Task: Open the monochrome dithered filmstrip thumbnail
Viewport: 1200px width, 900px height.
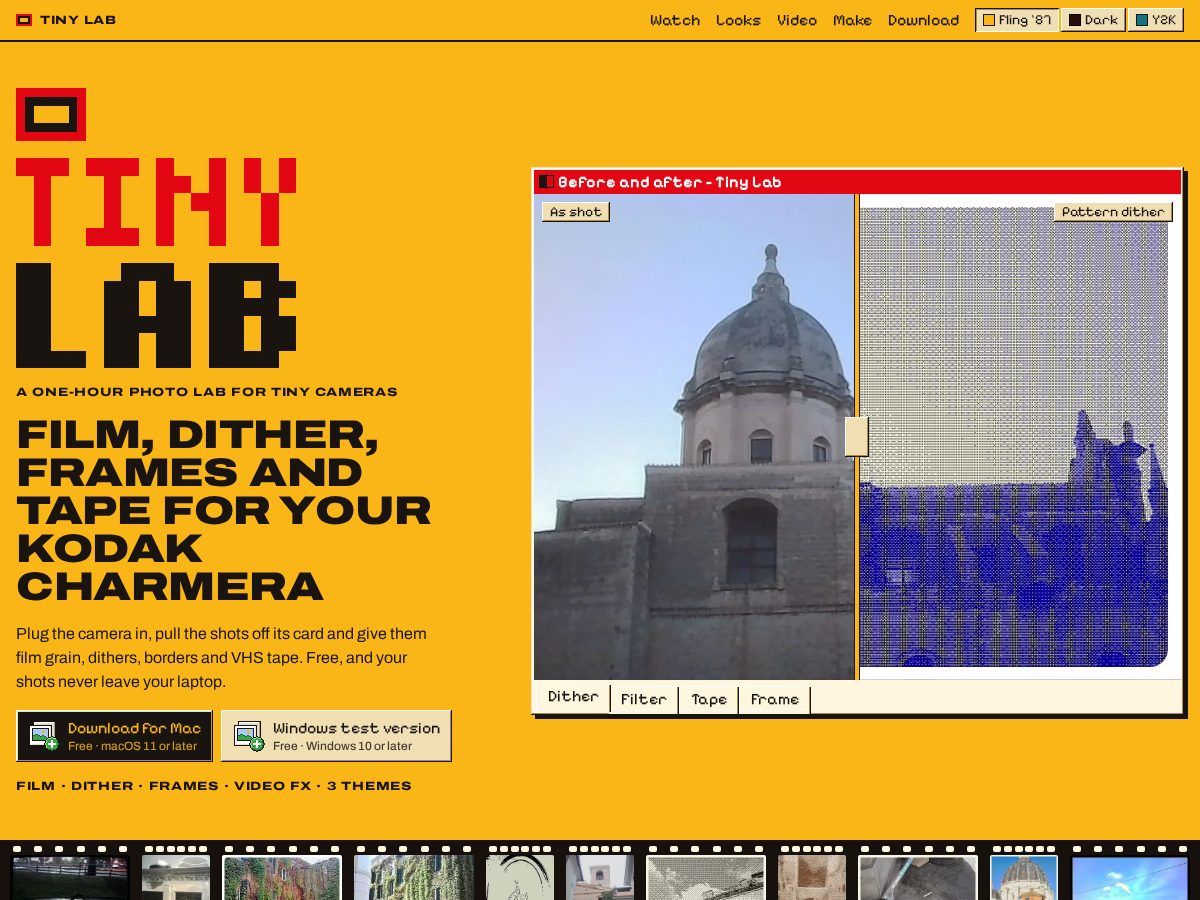Action: [x=706, y=878]
